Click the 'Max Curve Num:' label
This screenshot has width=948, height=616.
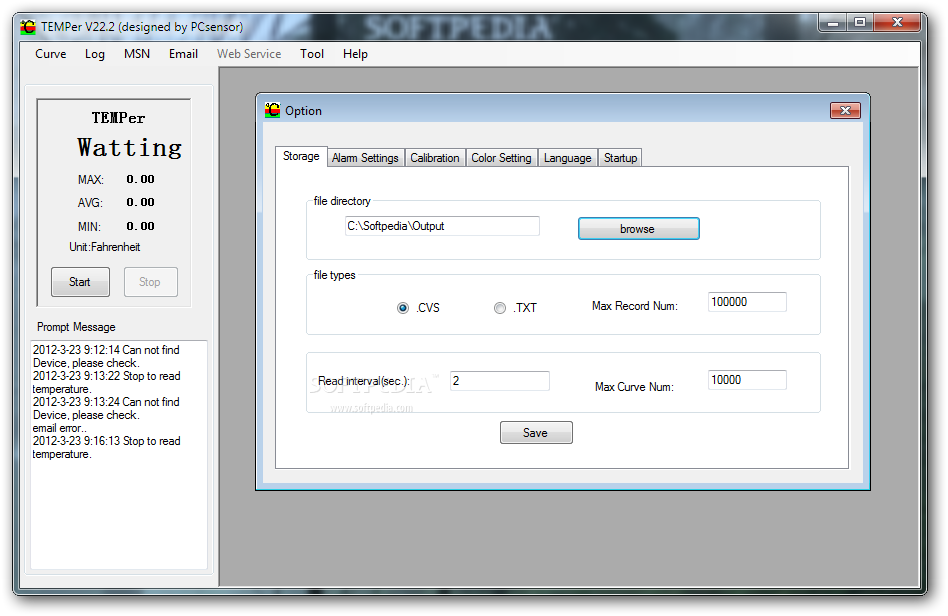pos(634,387)
